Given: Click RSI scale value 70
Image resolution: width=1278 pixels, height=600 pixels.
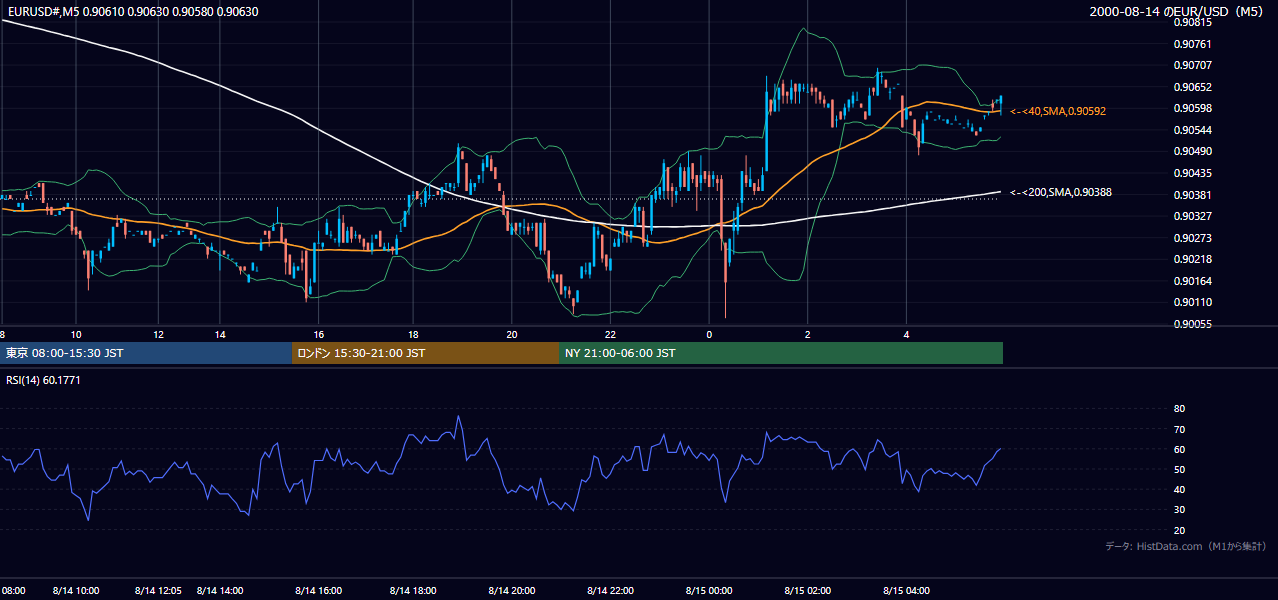Looking at the screenshot, I should 1179,429.
